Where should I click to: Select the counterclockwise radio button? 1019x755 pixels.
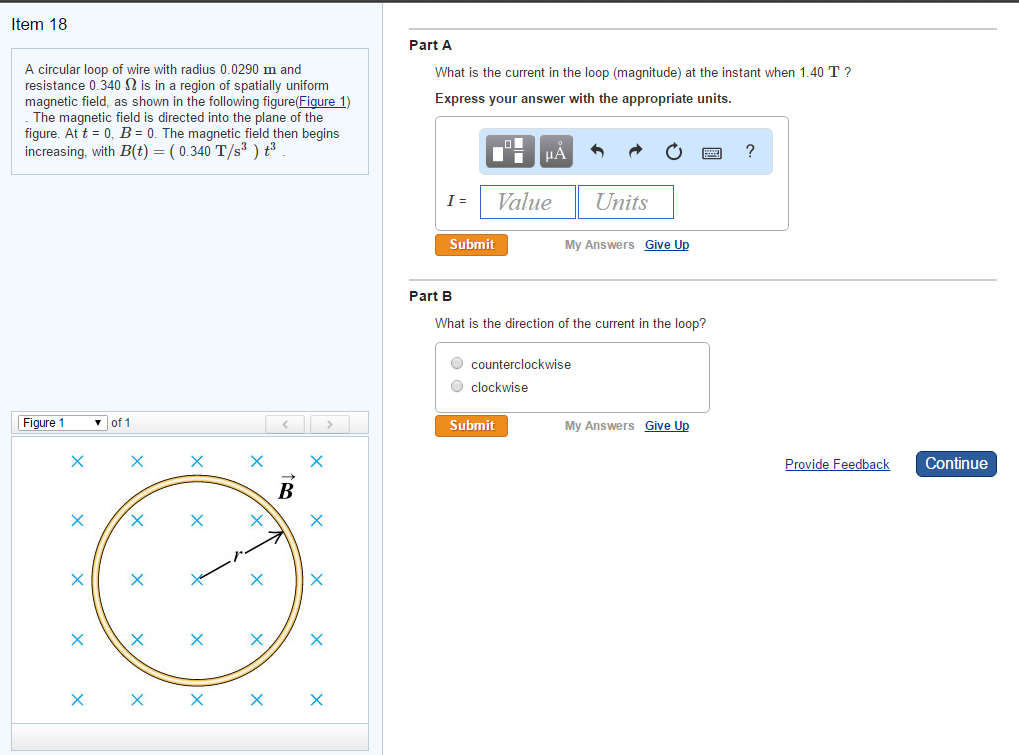pos(457,363)
